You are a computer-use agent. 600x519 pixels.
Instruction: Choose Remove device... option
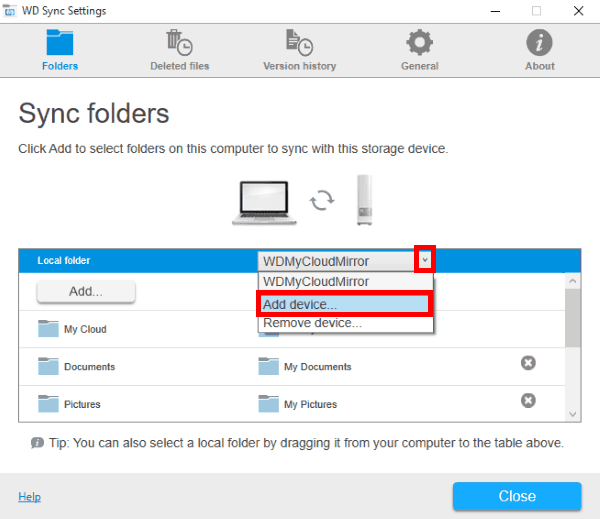point(346,323)
